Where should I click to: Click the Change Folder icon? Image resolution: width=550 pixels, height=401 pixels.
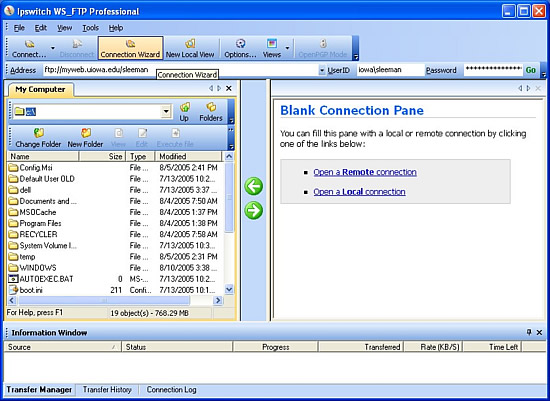point(38,138)
